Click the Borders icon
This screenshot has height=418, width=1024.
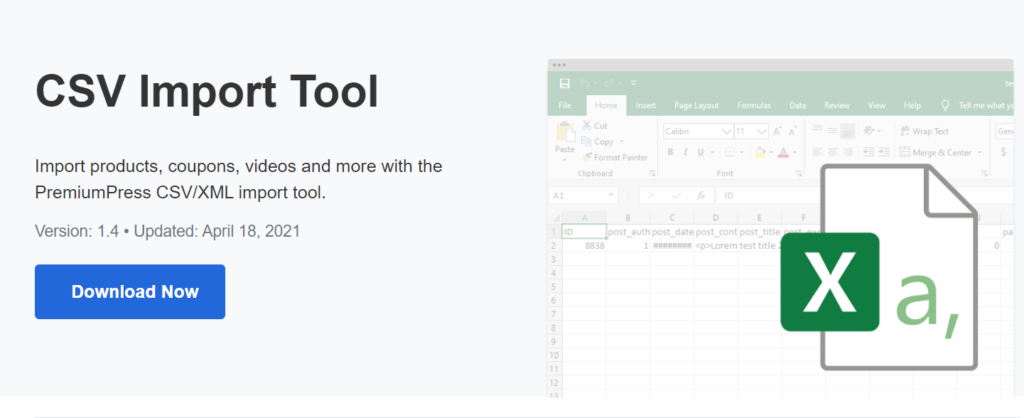tap(730, 152)
